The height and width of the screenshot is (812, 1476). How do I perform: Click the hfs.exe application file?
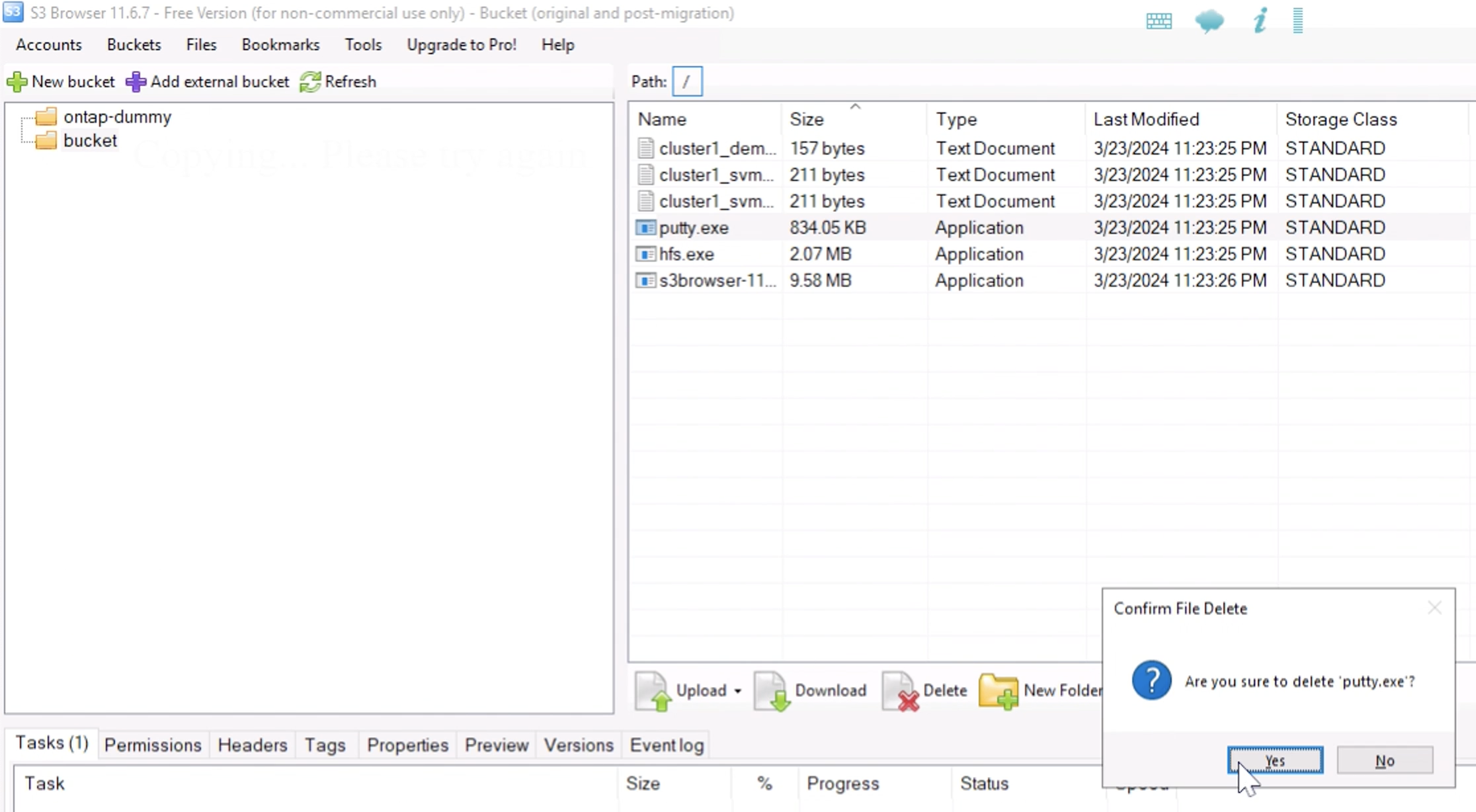point(686,254)
